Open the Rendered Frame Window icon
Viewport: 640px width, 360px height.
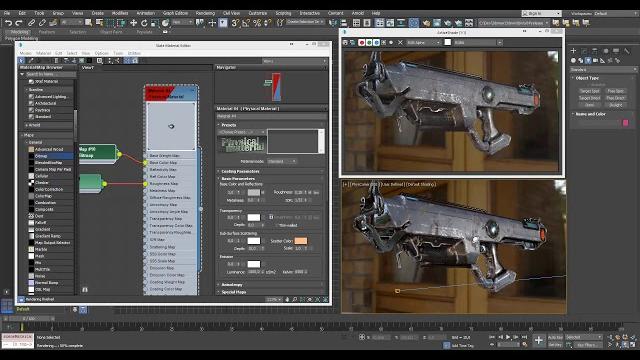click(437, 23)
